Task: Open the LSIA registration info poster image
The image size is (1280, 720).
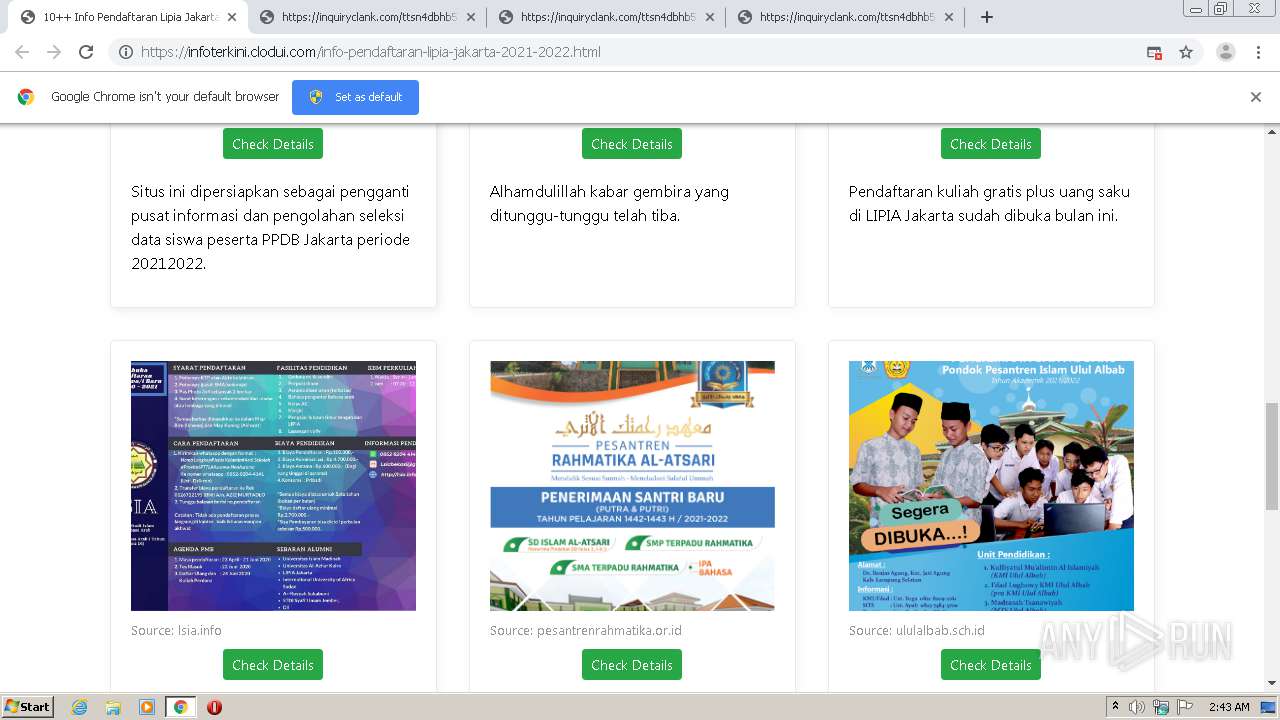Action: click(x=273, y=486)
